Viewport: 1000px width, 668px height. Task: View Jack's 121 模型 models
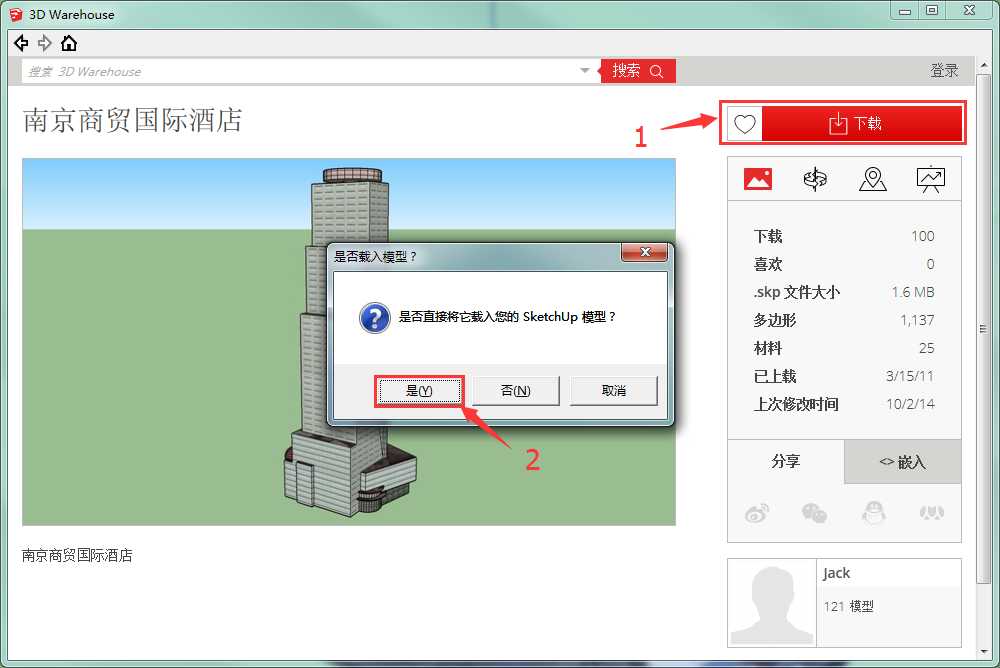point(848,606)
